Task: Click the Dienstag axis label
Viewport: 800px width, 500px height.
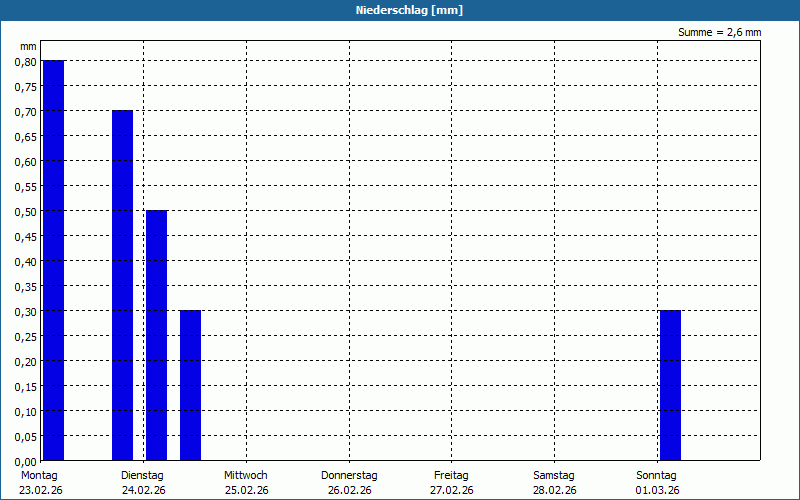Action: click(x=142, y=475)
